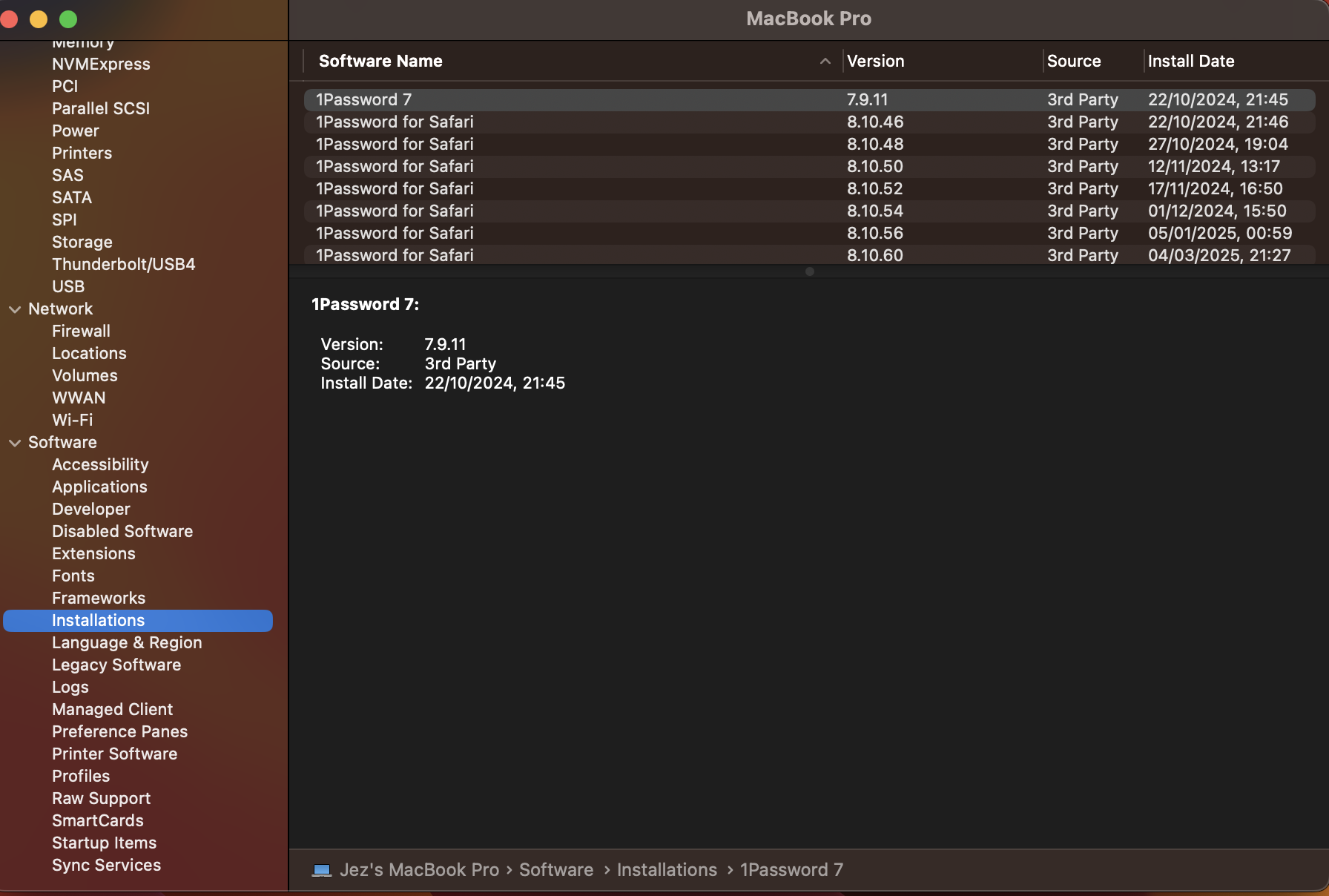Viewport: 1329px width, 896px height.
Task: Select 1Password for Safari version 8.10.54 row
Action: (809, 211)
